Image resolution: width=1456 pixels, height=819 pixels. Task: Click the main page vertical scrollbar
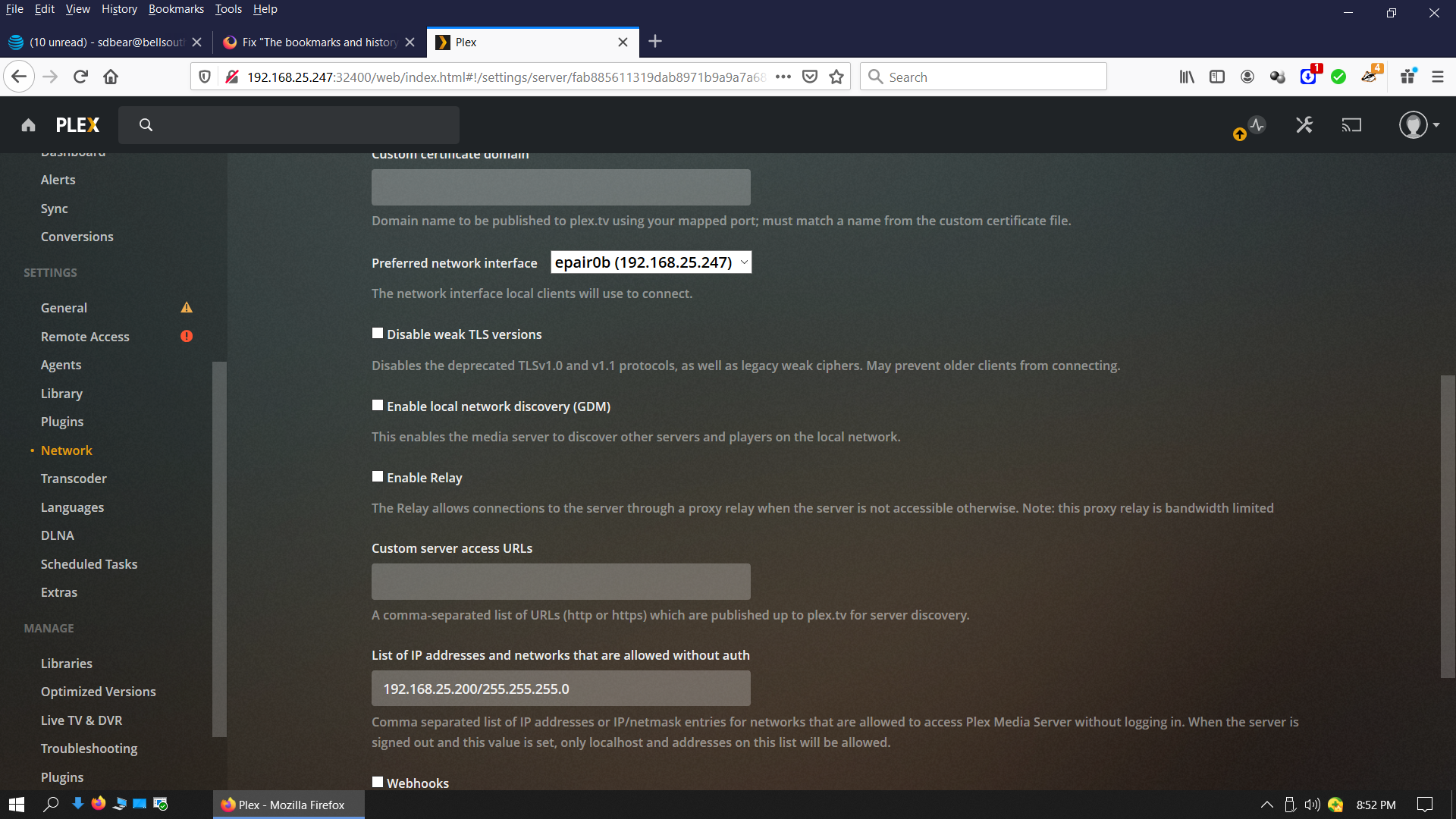coord(1448,526)
